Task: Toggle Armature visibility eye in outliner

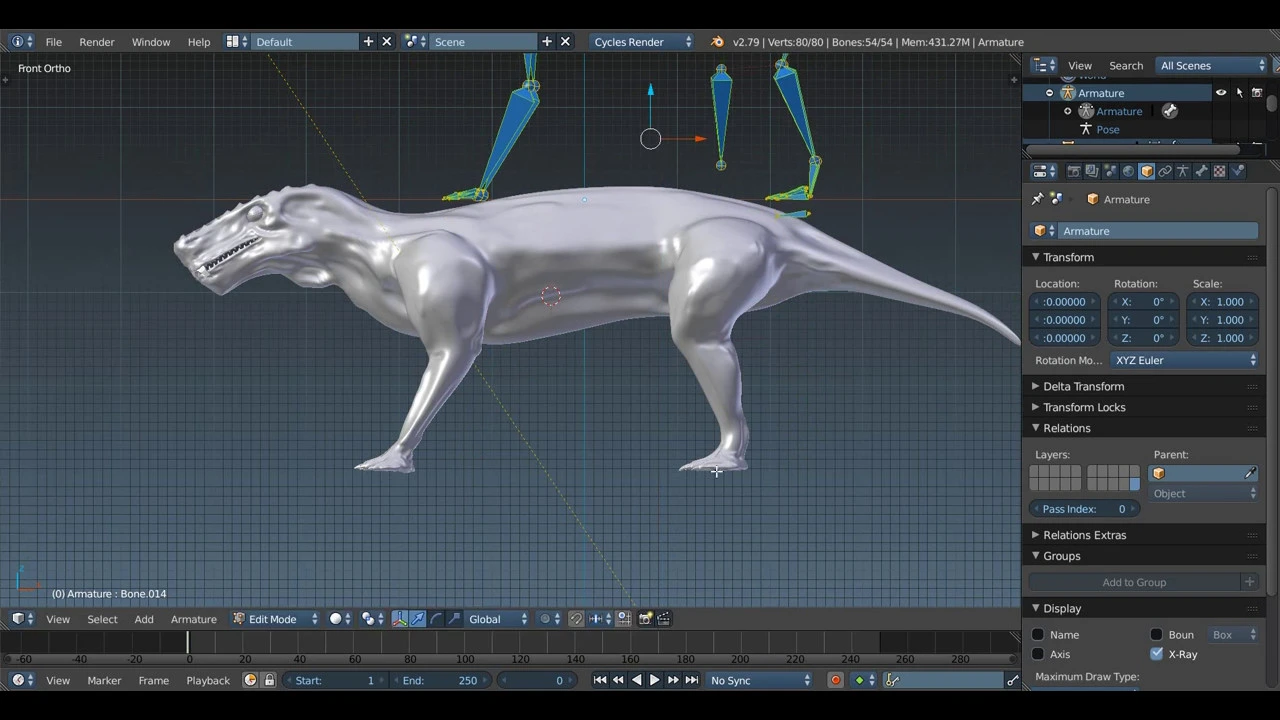Action: (1221, 93)
